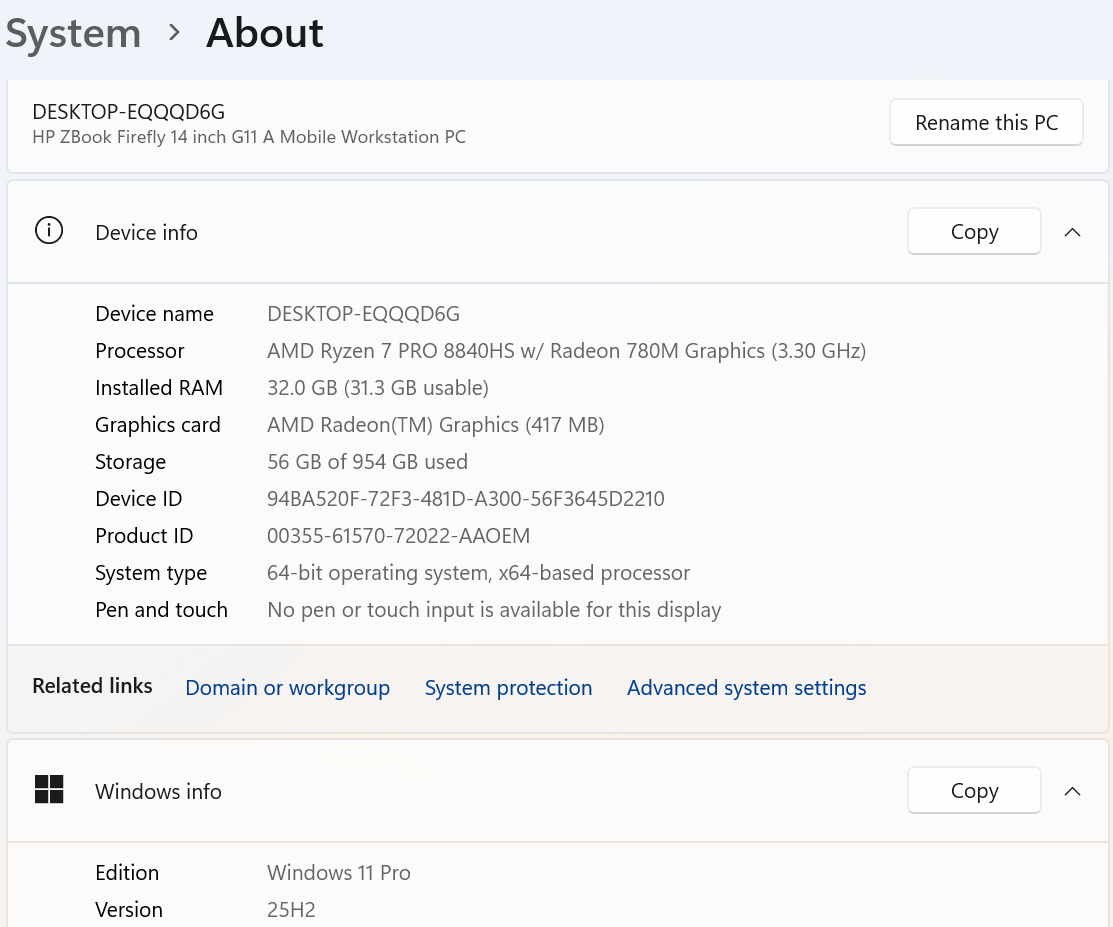Click the Windows logo icon
Screen dimensions: 1113x927
(49, 789)
